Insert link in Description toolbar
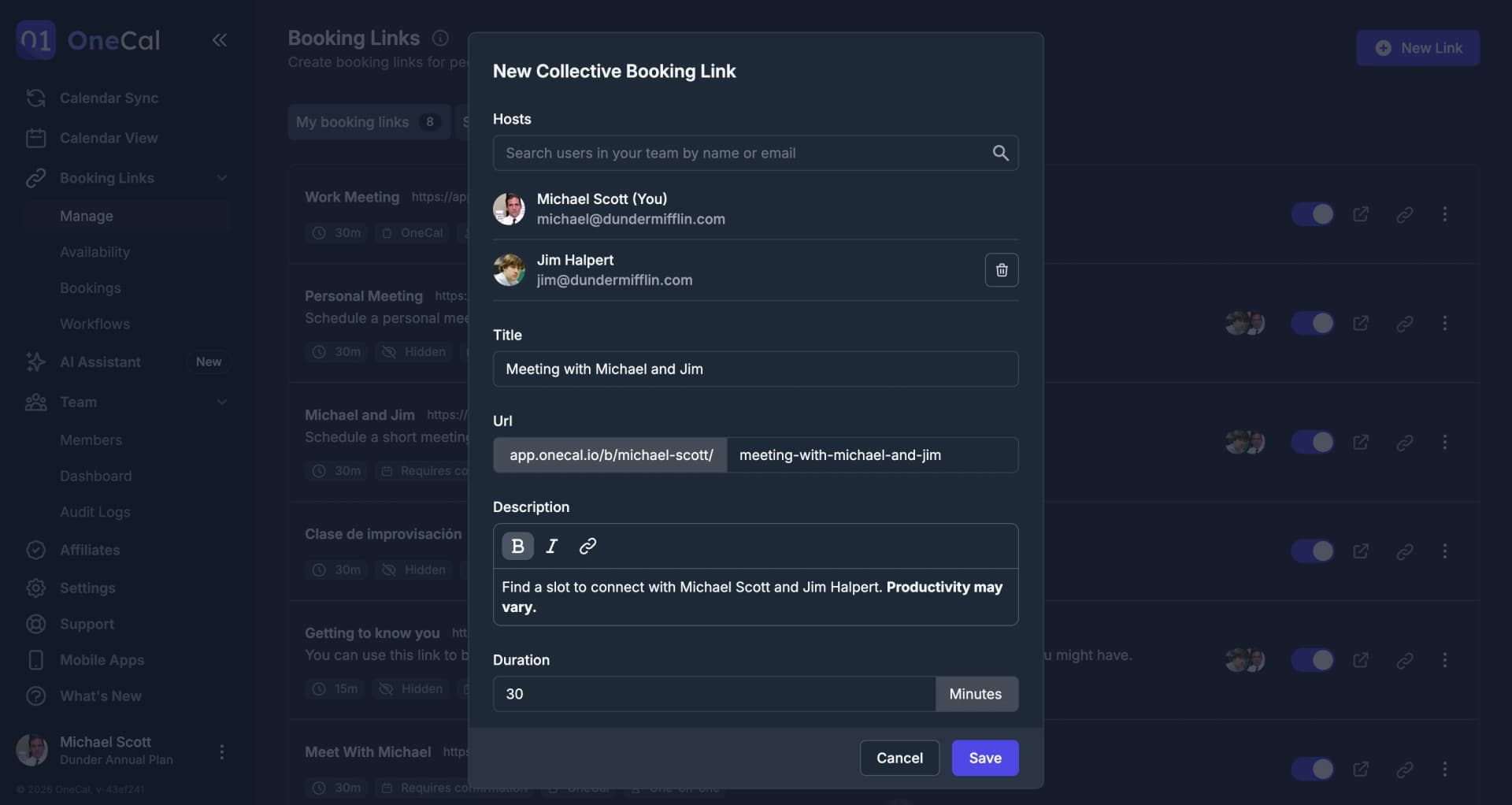Screen dimensions: 1512x805 point(587,546)
